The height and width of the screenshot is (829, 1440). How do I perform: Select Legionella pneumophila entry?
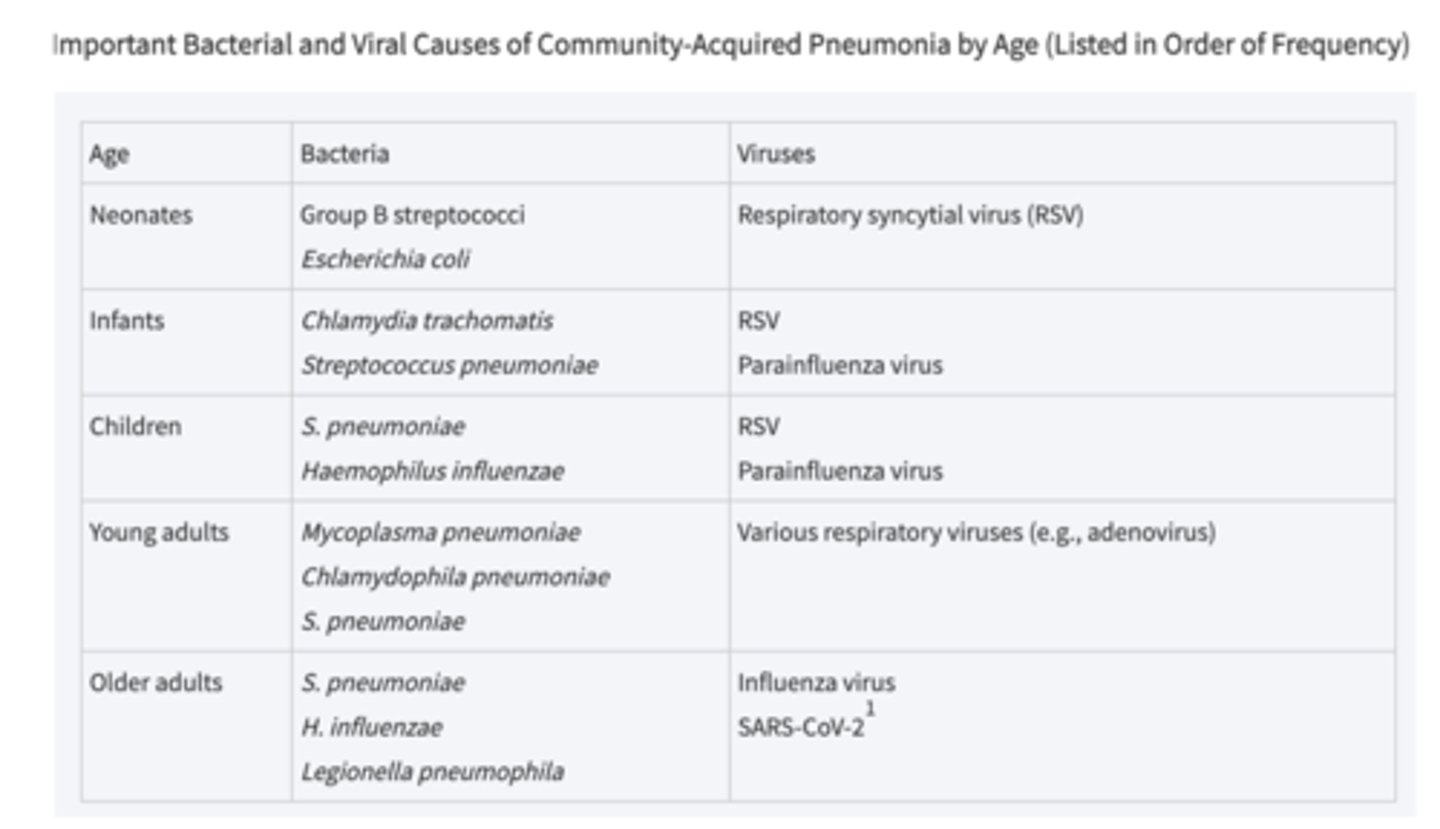432,772
